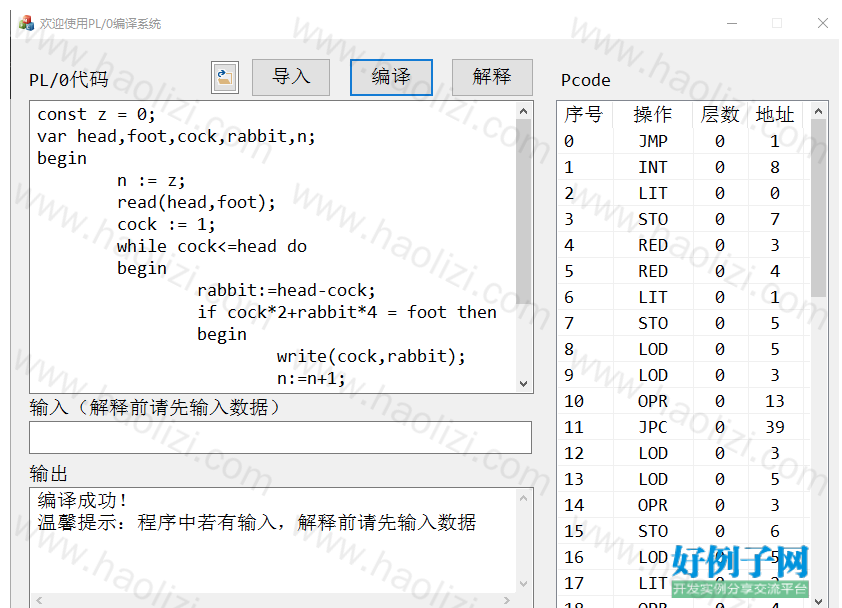
Task: Click the Pcode table's scroll up arrow
Action: 818,111
